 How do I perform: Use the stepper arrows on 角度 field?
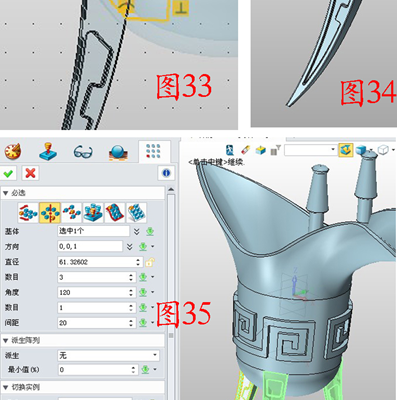coord(131,292)
